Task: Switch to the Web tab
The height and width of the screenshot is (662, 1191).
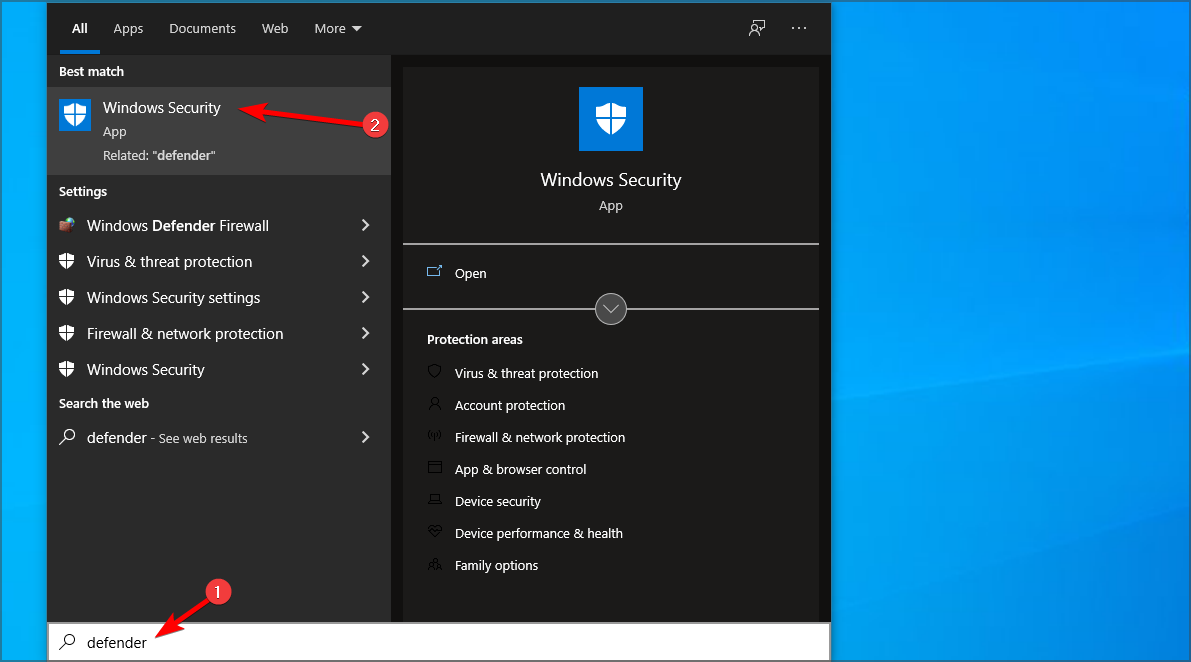Action: (x=275, y=29)
